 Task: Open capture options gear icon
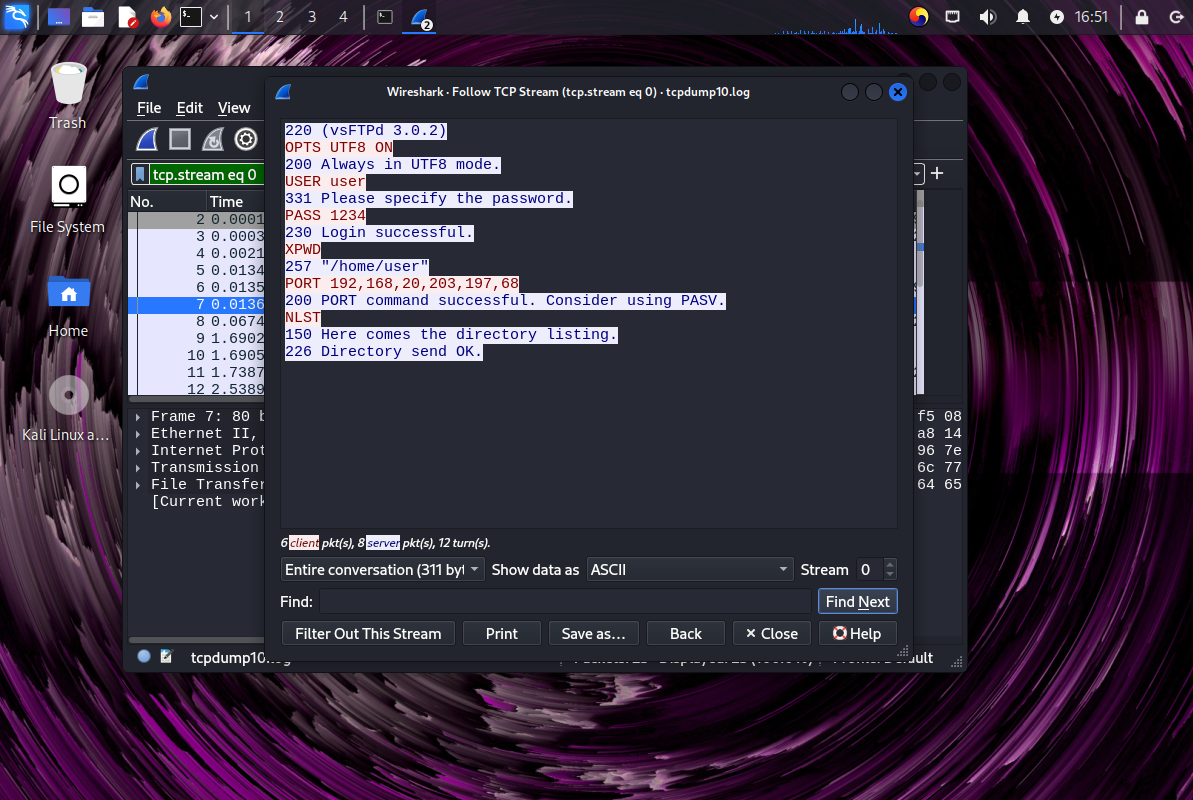click(246, 139)
